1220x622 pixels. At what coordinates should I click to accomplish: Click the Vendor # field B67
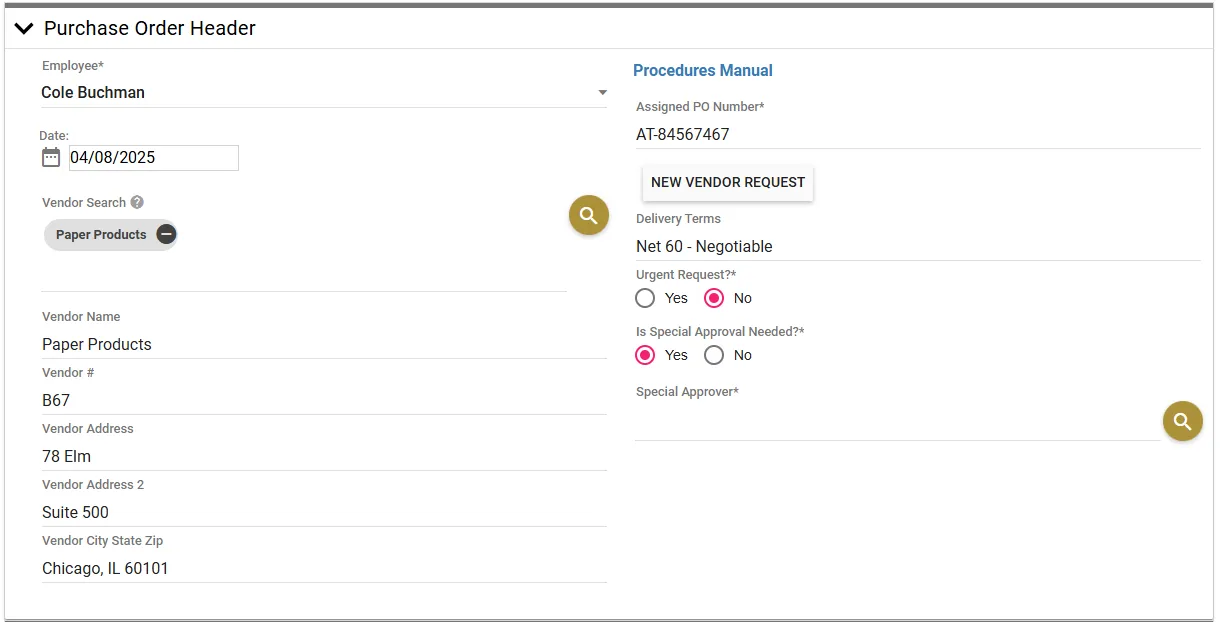coord(324,400)
